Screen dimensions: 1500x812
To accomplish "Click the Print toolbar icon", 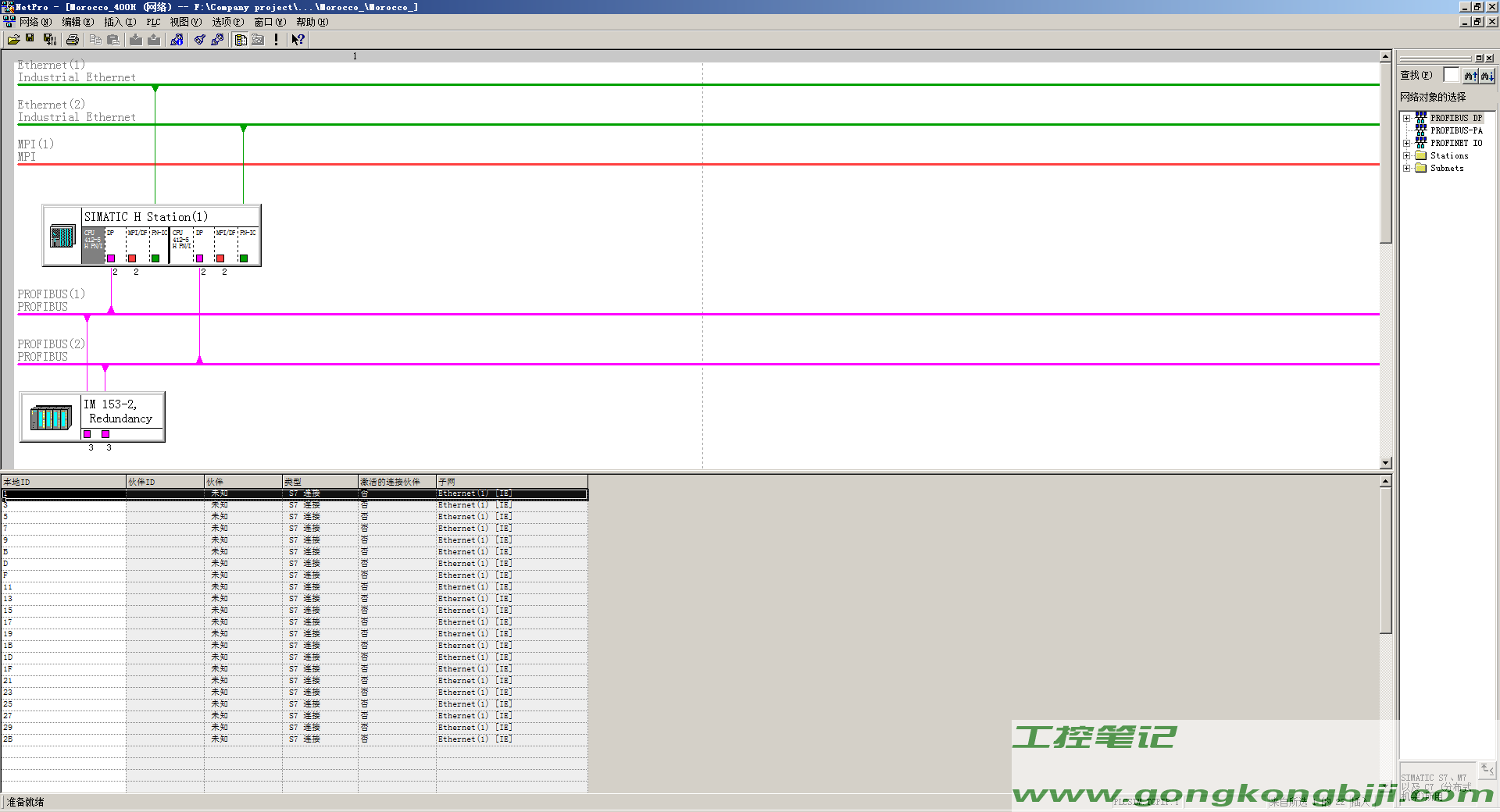I will 73,40.
